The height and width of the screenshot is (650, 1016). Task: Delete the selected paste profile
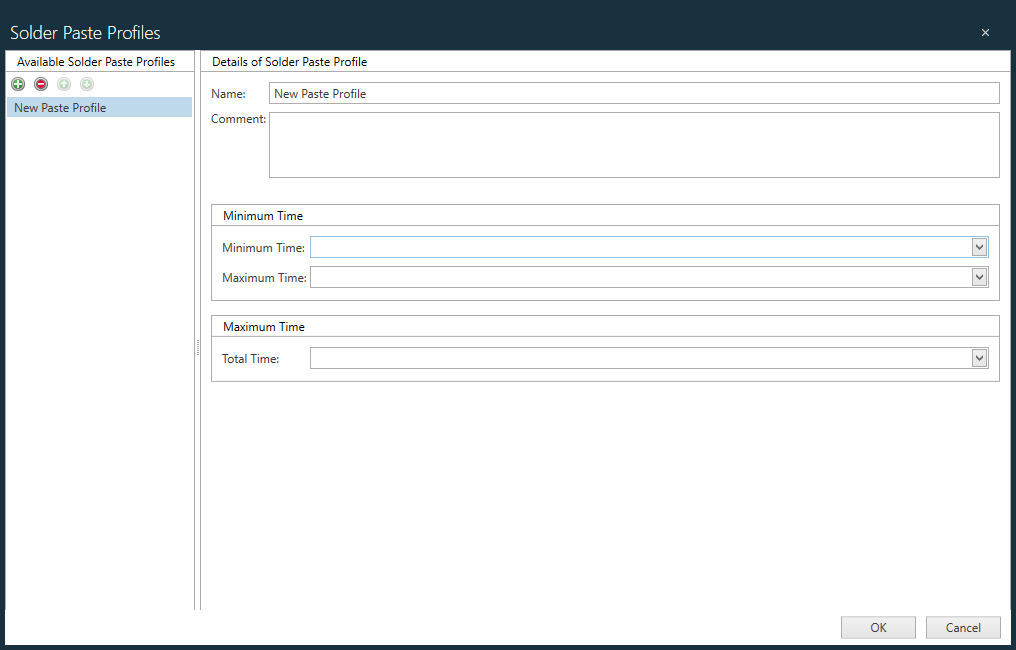point(40,84)
